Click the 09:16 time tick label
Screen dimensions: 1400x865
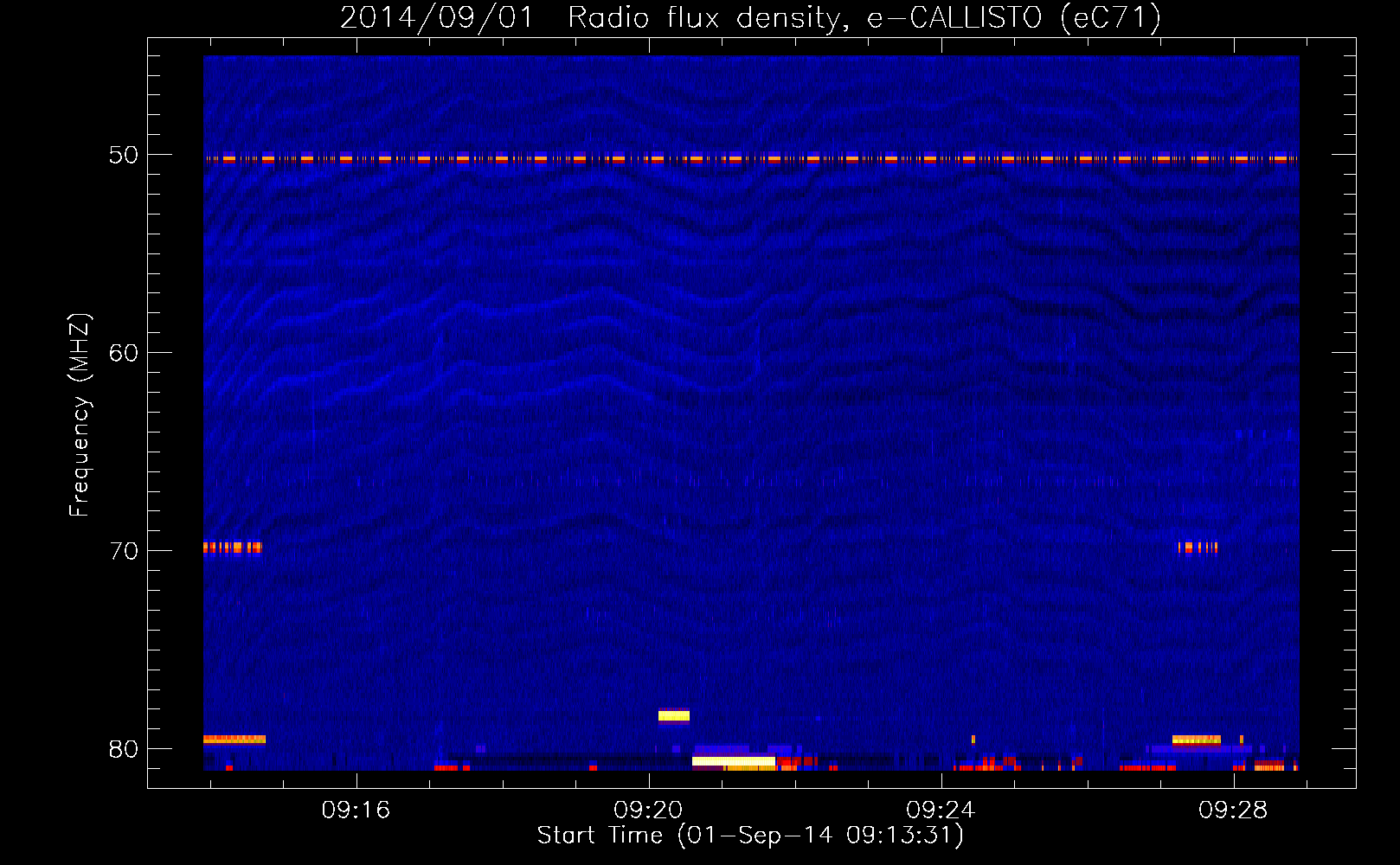point(356,811)
